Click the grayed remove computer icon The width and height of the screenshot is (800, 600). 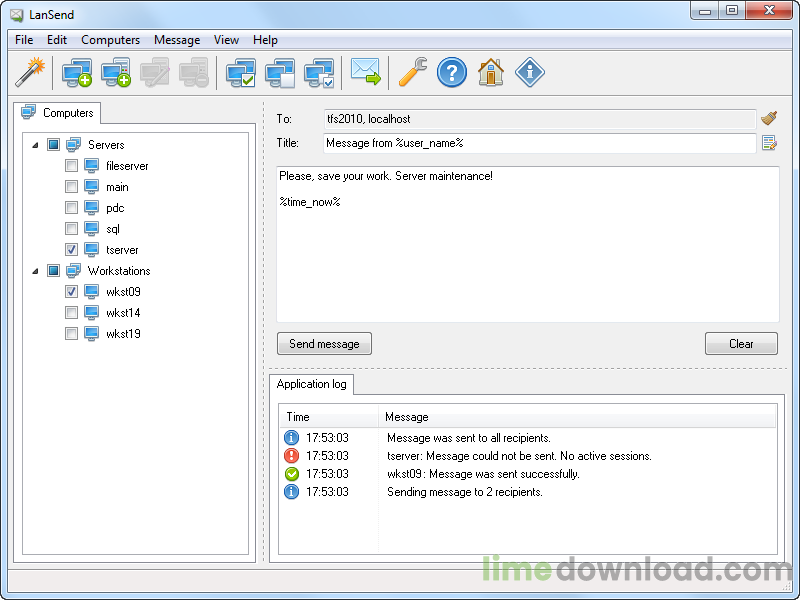coord(194,72)
